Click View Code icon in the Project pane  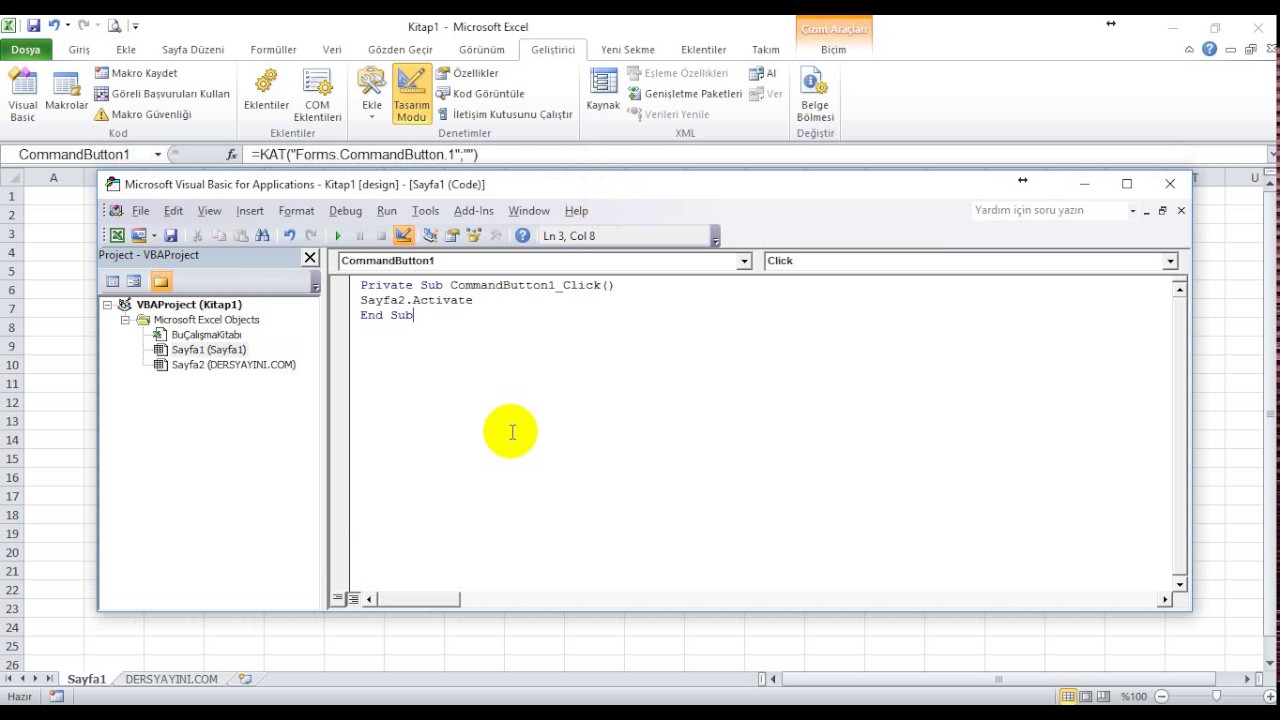click(113, 282)
